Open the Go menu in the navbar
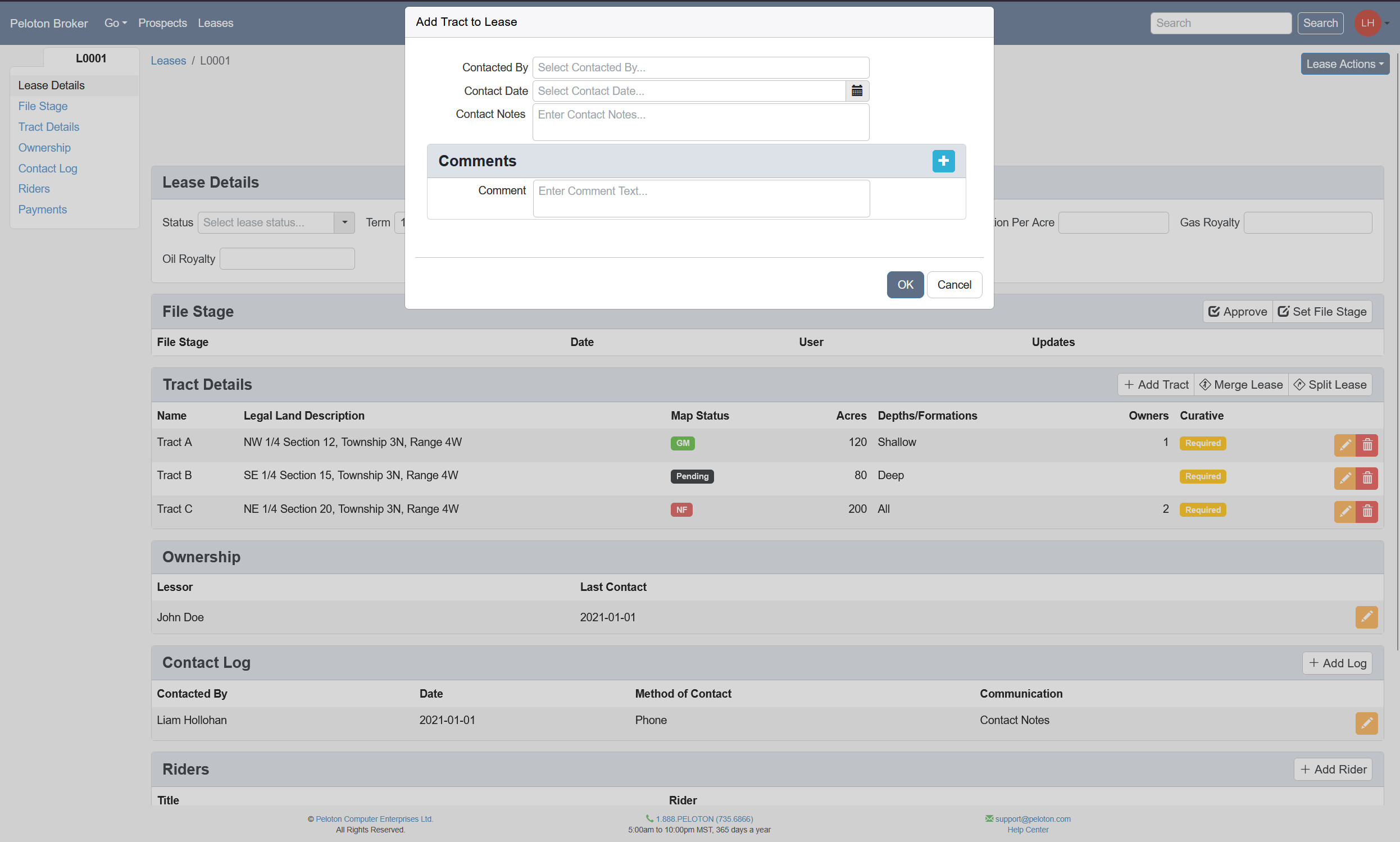 [x=115, y=23]
